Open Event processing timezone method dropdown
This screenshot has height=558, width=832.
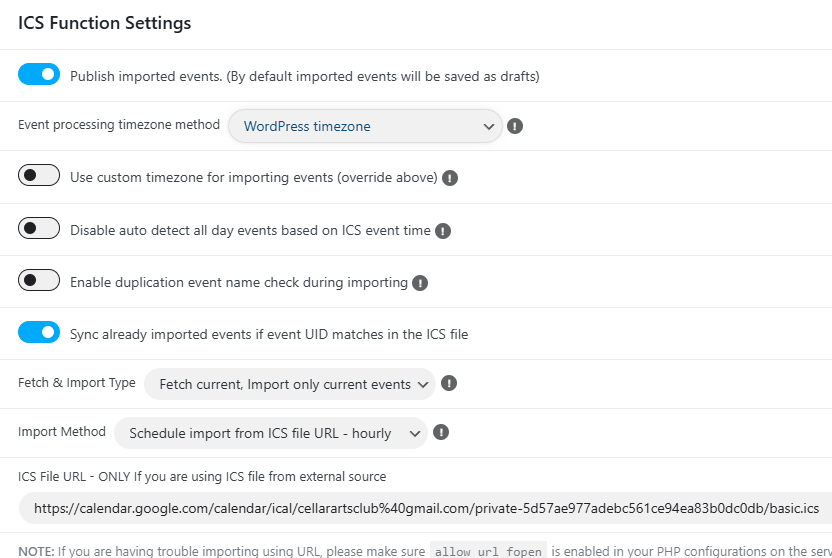click(x=365, y=126)
